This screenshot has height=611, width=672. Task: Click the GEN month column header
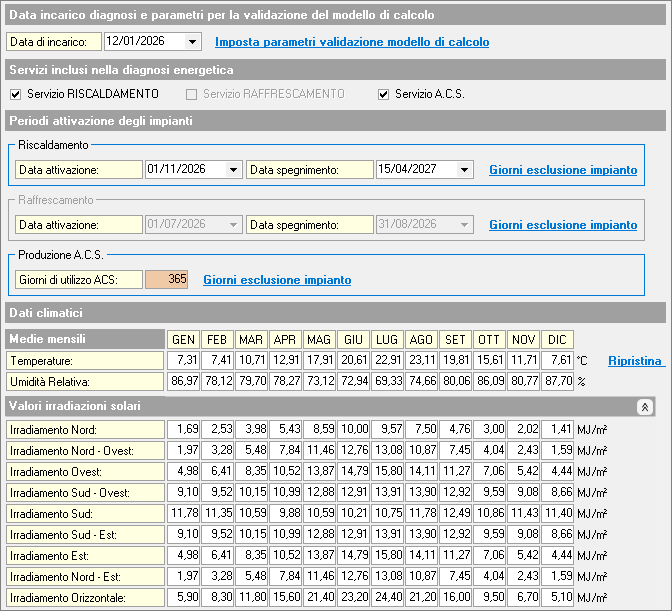coord(183,339)
